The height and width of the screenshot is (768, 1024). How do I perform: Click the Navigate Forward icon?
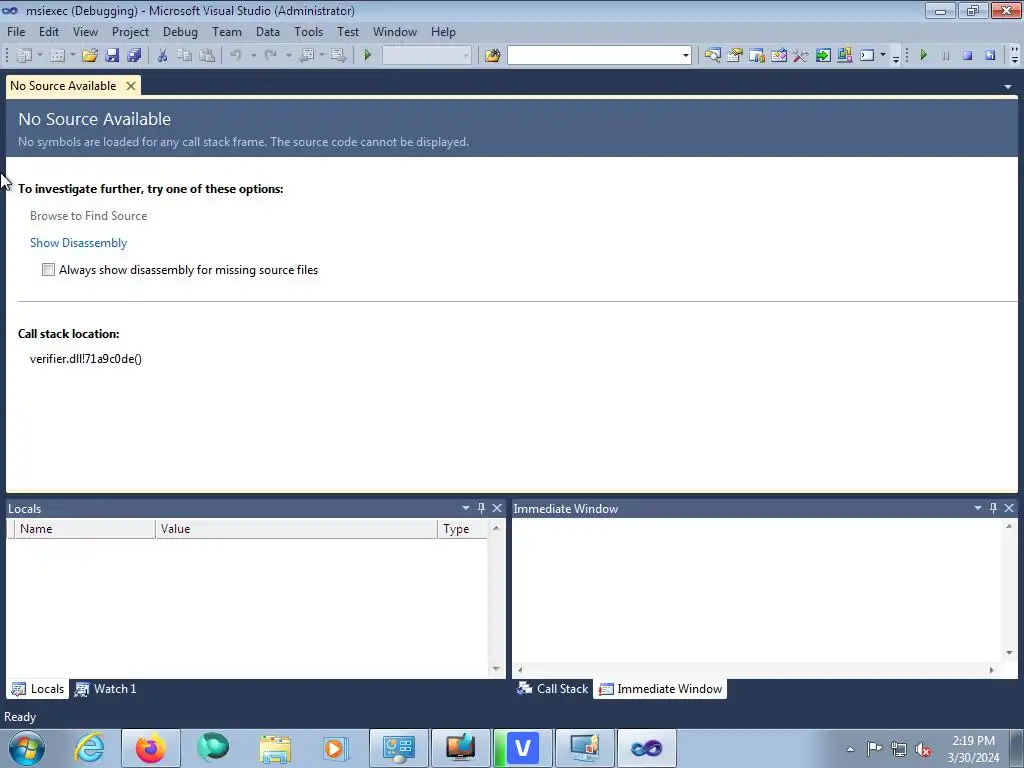click(x=338, y=56)
